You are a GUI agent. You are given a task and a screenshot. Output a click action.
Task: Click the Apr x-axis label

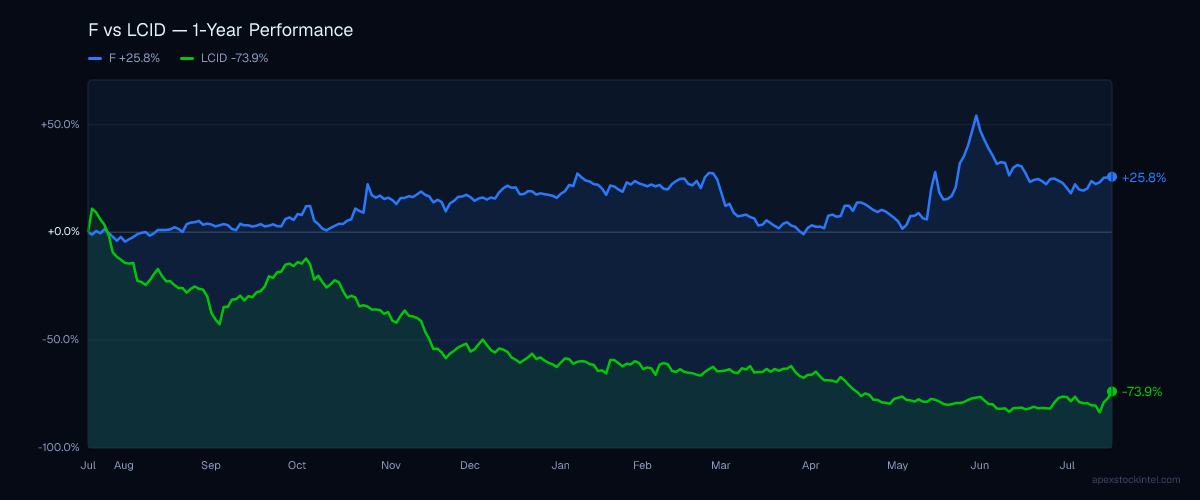[811, 465]
